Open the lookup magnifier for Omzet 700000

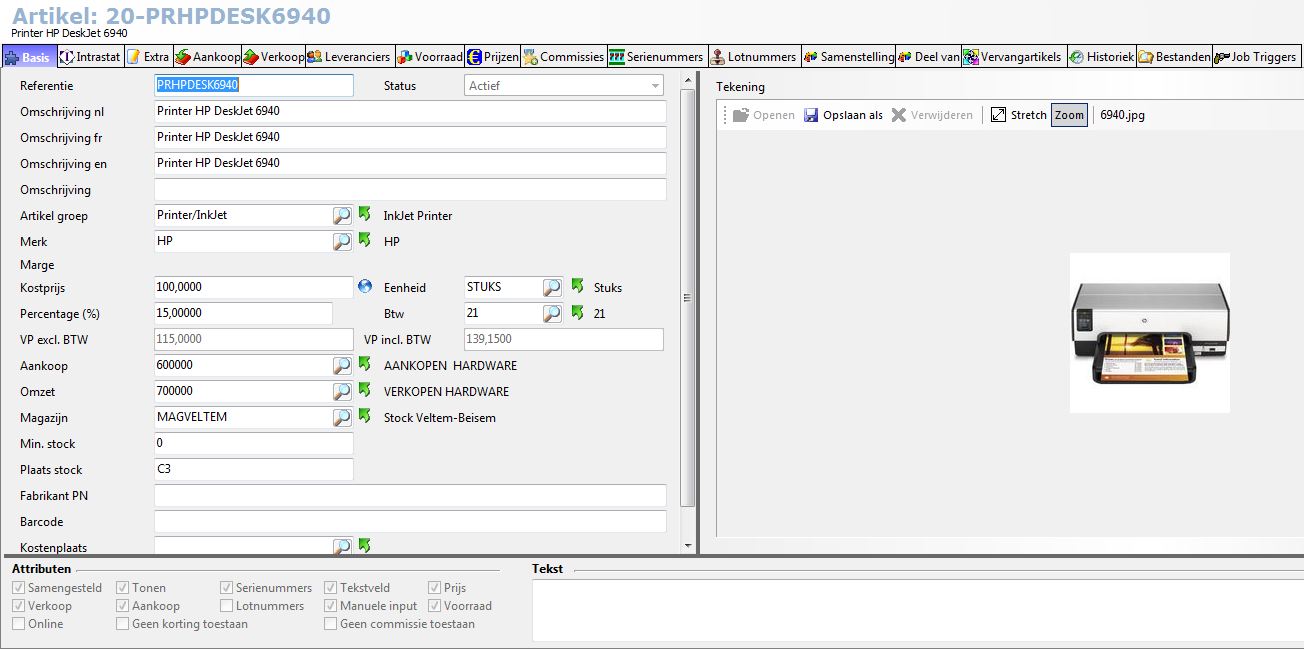click(x=342, y=391)
